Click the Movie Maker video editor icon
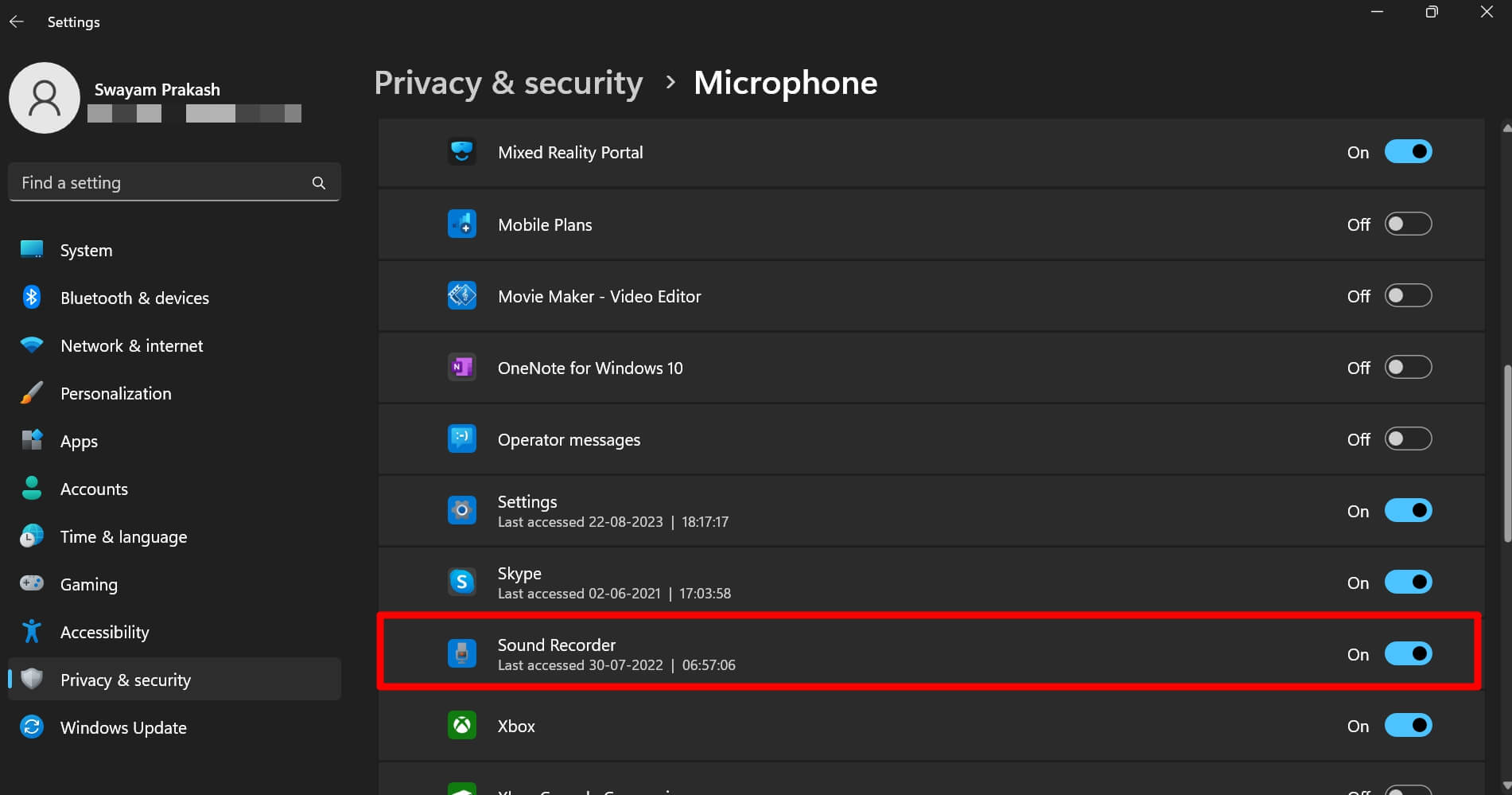This screenshot has height=795, width=1512. click(x=461, y=295)
